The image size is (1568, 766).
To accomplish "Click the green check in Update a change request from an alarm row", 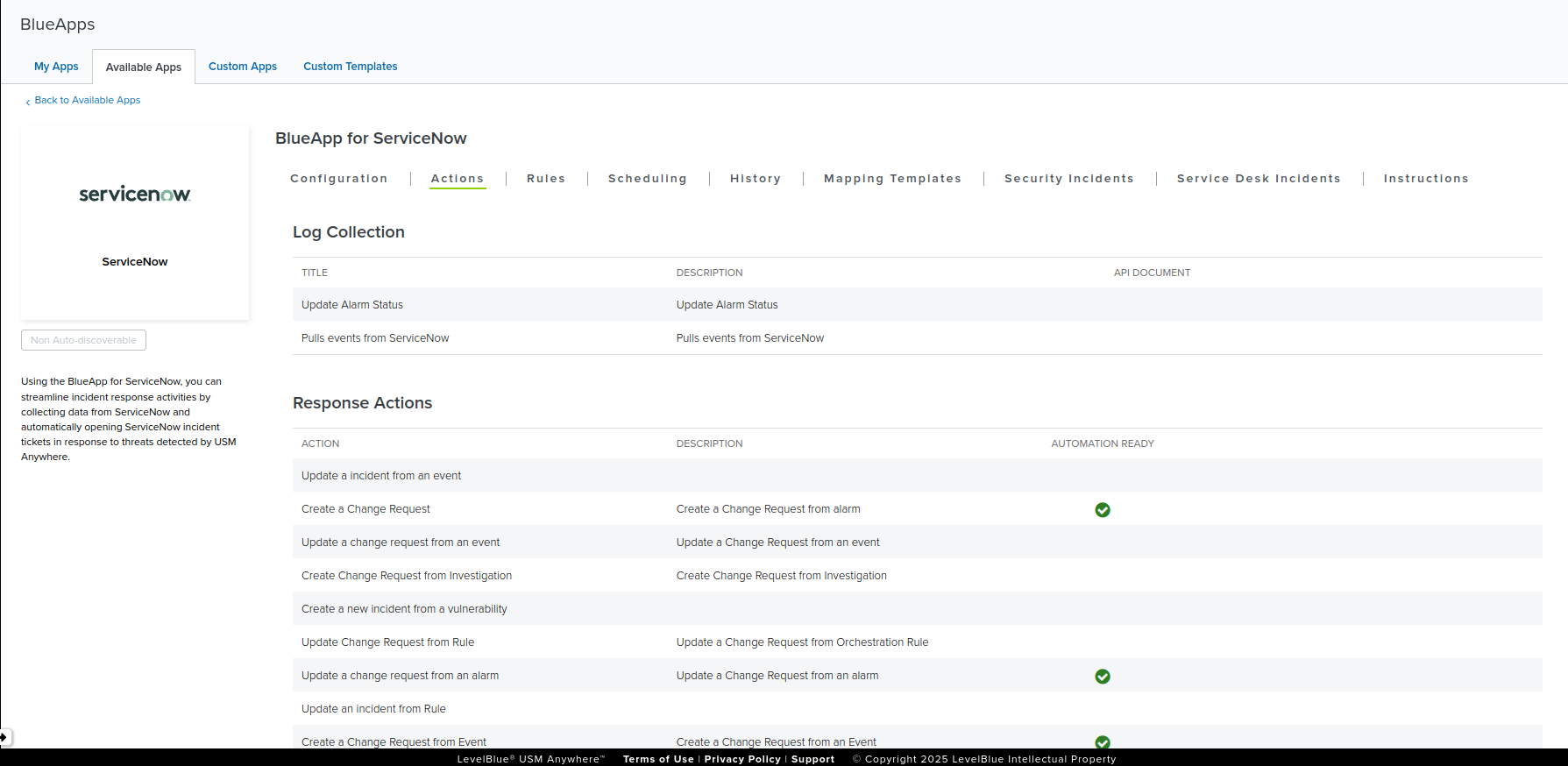I will (x=1103, y=677).
